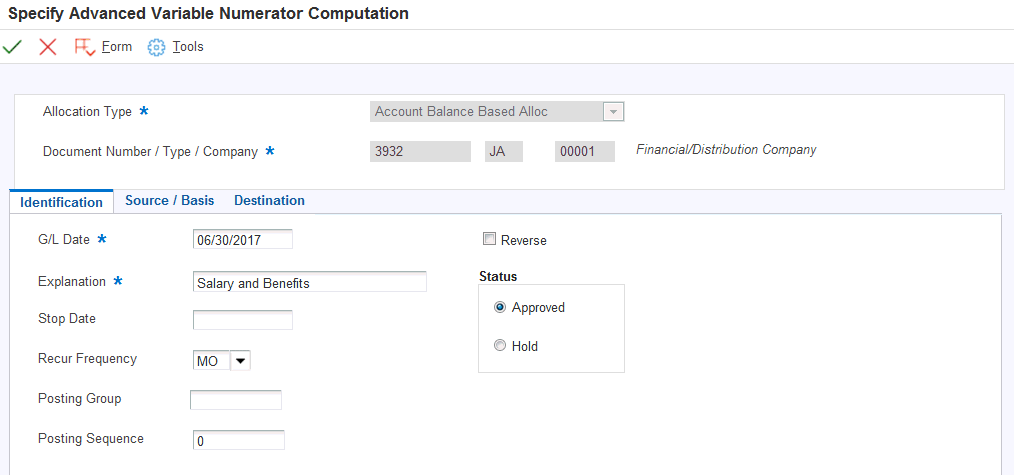The image size is (1014, 475).
Task: Enable the Reverse checkbox
Action: point(489,240)
